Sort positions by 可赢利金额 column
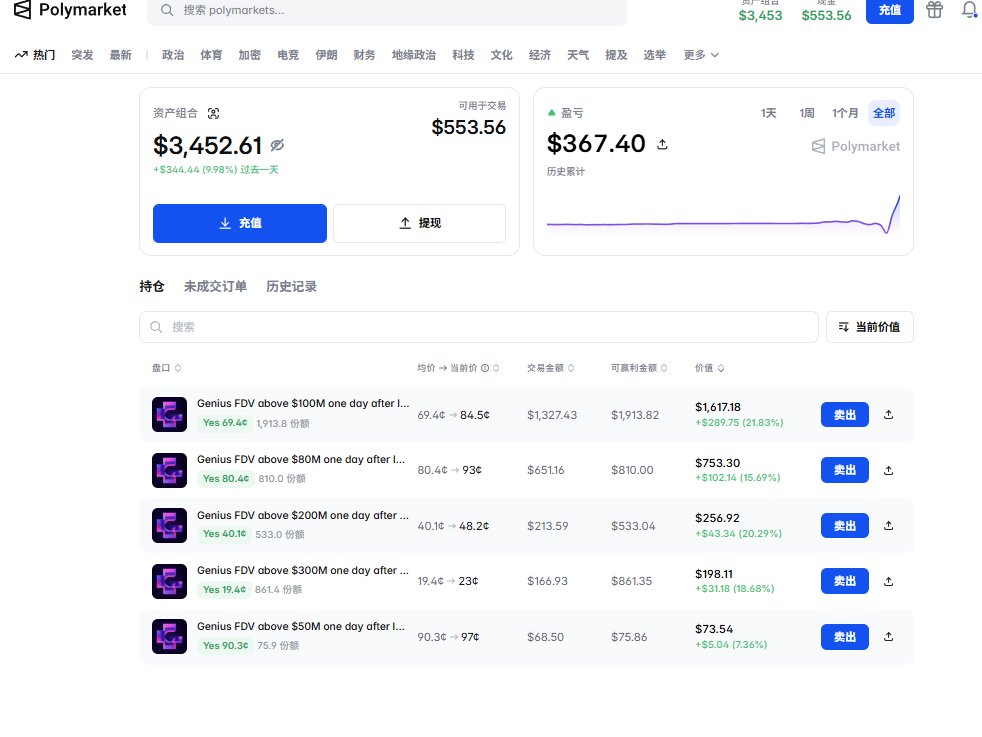 point(639,368)
